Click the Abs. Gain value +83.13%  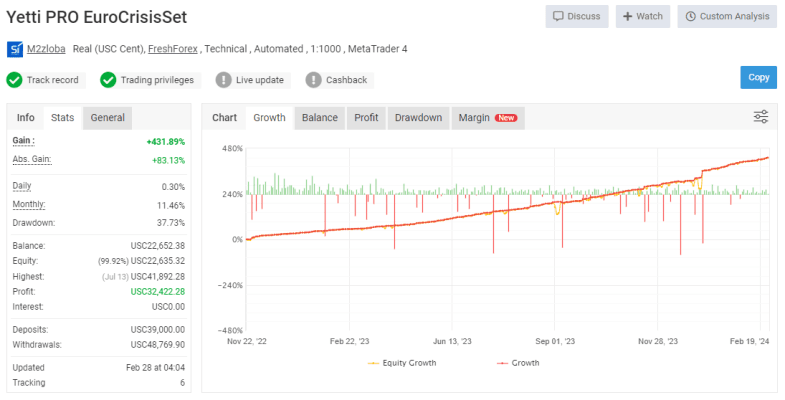click(168, 161)
